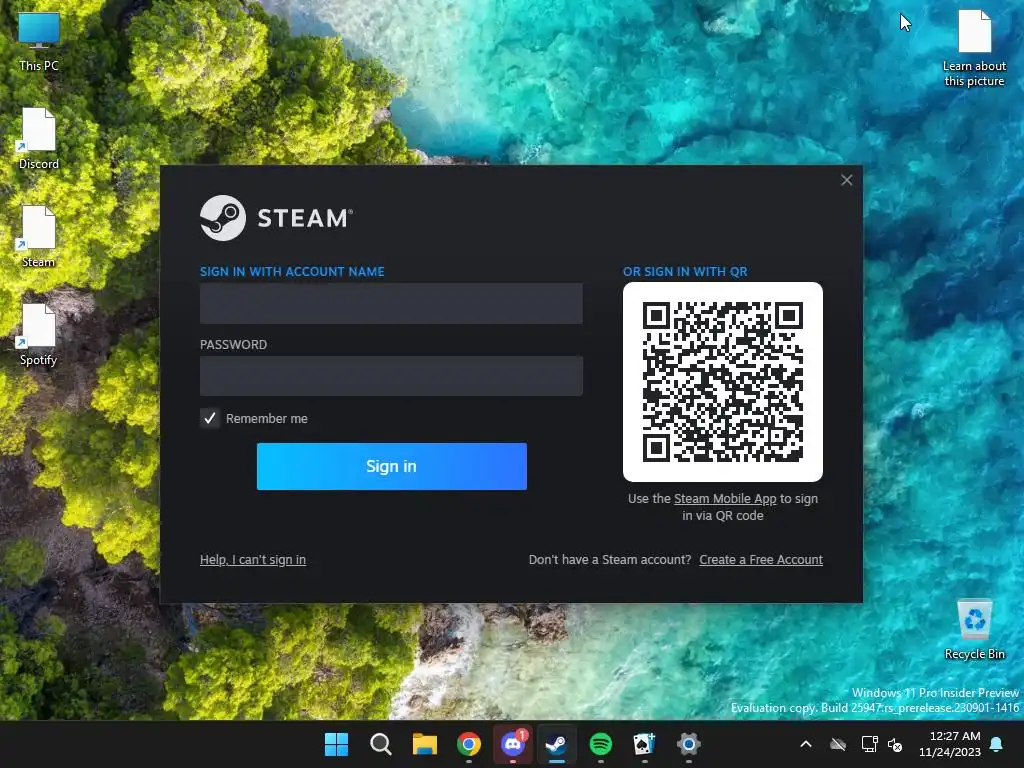This screenshot has height=768, width=1024.
Task: Open the Steam Mobile App link
Action: pos(725,498)
